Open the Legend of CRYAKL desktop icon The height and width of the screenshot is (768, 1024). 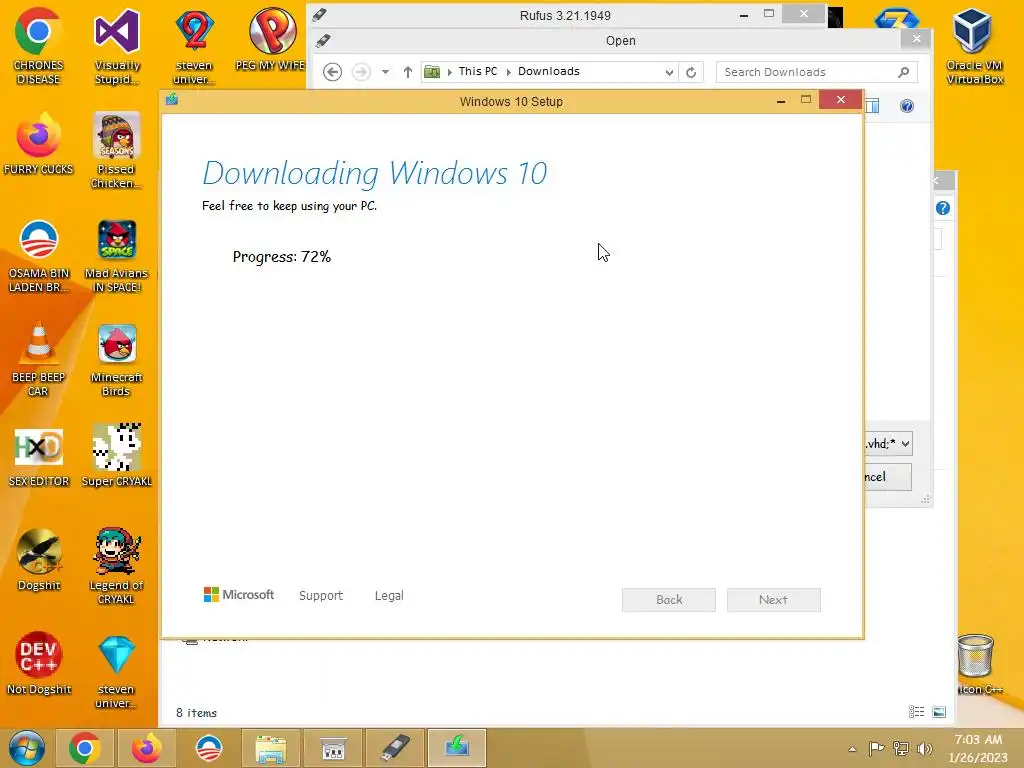point(117,566)
